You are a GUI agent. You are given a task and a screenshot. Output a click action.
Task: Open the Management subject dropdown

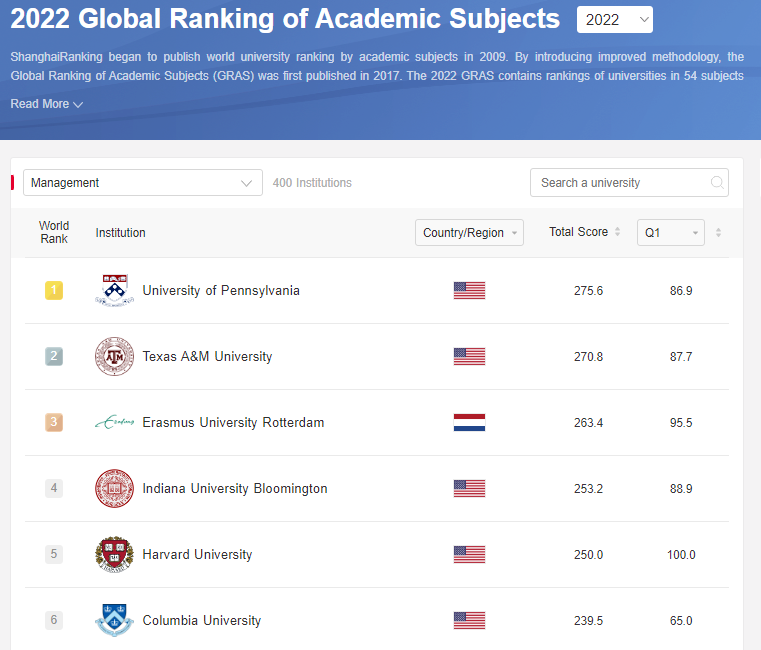tap(143, 183)
